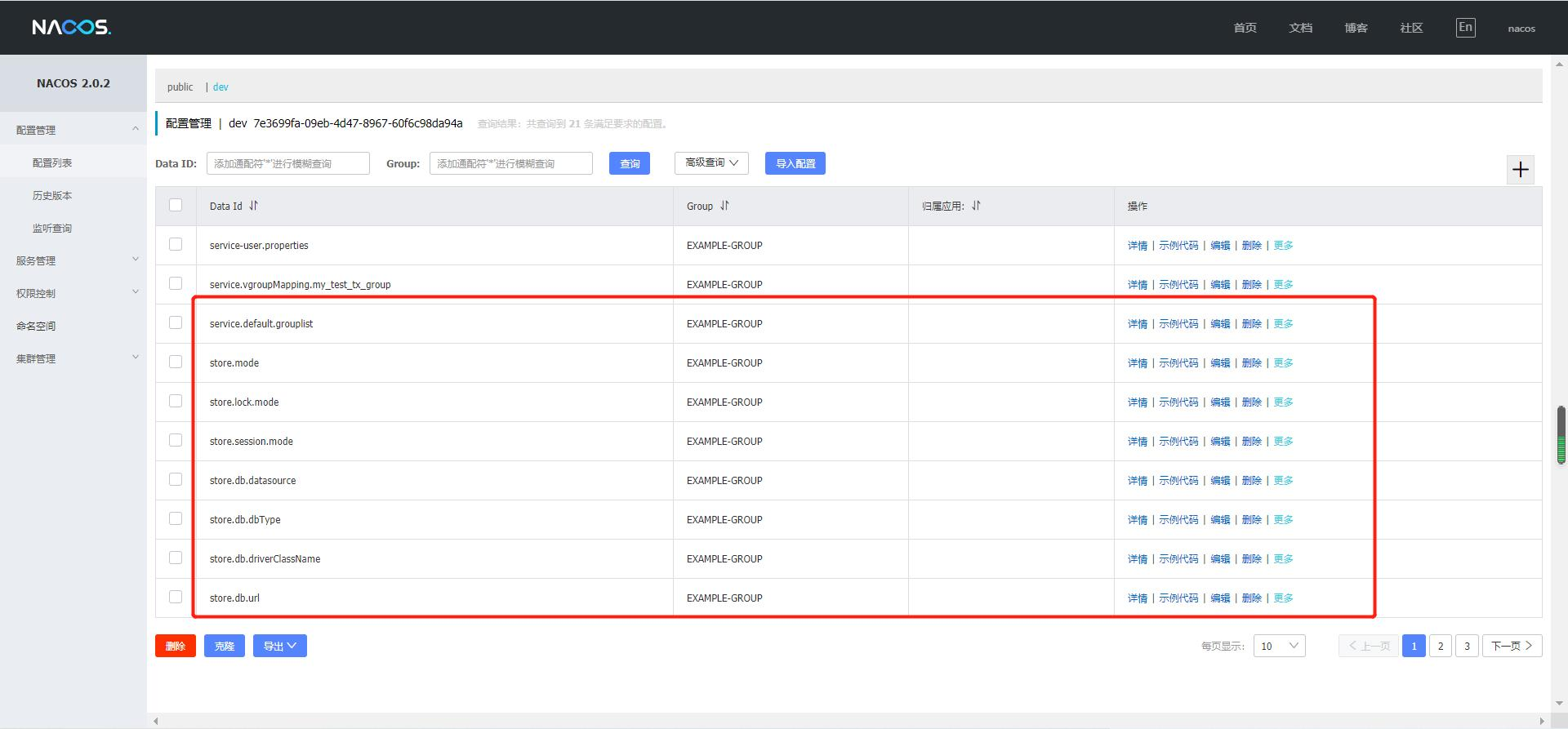Click 编辑 for store.db.dbType
The image size is (1568, 729).
tap(1220, 520)
